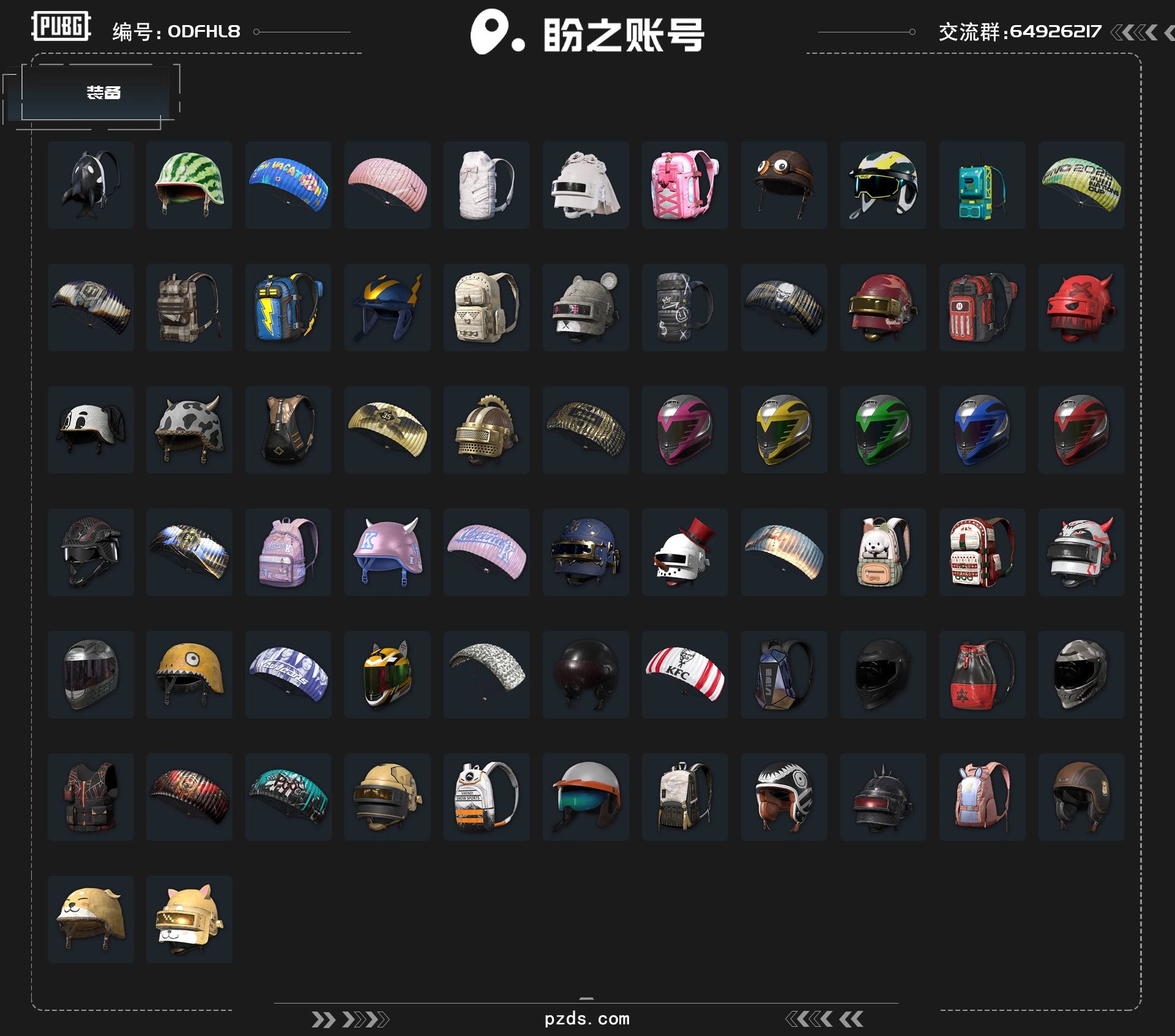1175x1036 pixels.
Task: Click the brown leather vintage helmet
Action: pyautogui.click(x=1081, y=797)
